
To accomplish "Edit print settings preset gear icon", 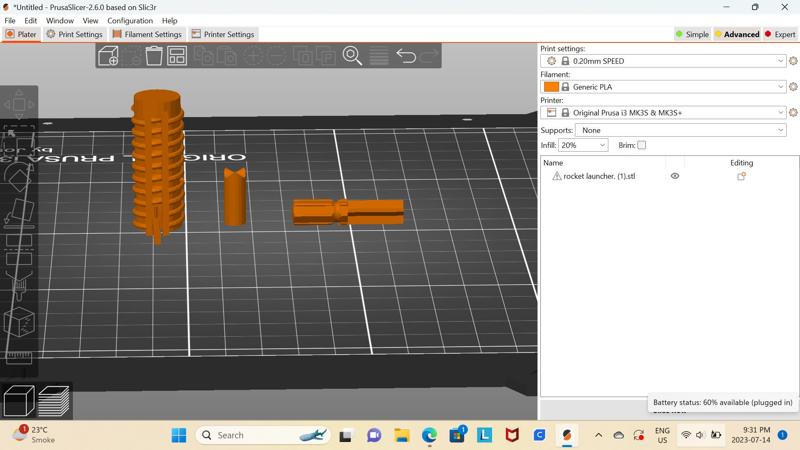I will pyautogui.click(x=793, y=61).
